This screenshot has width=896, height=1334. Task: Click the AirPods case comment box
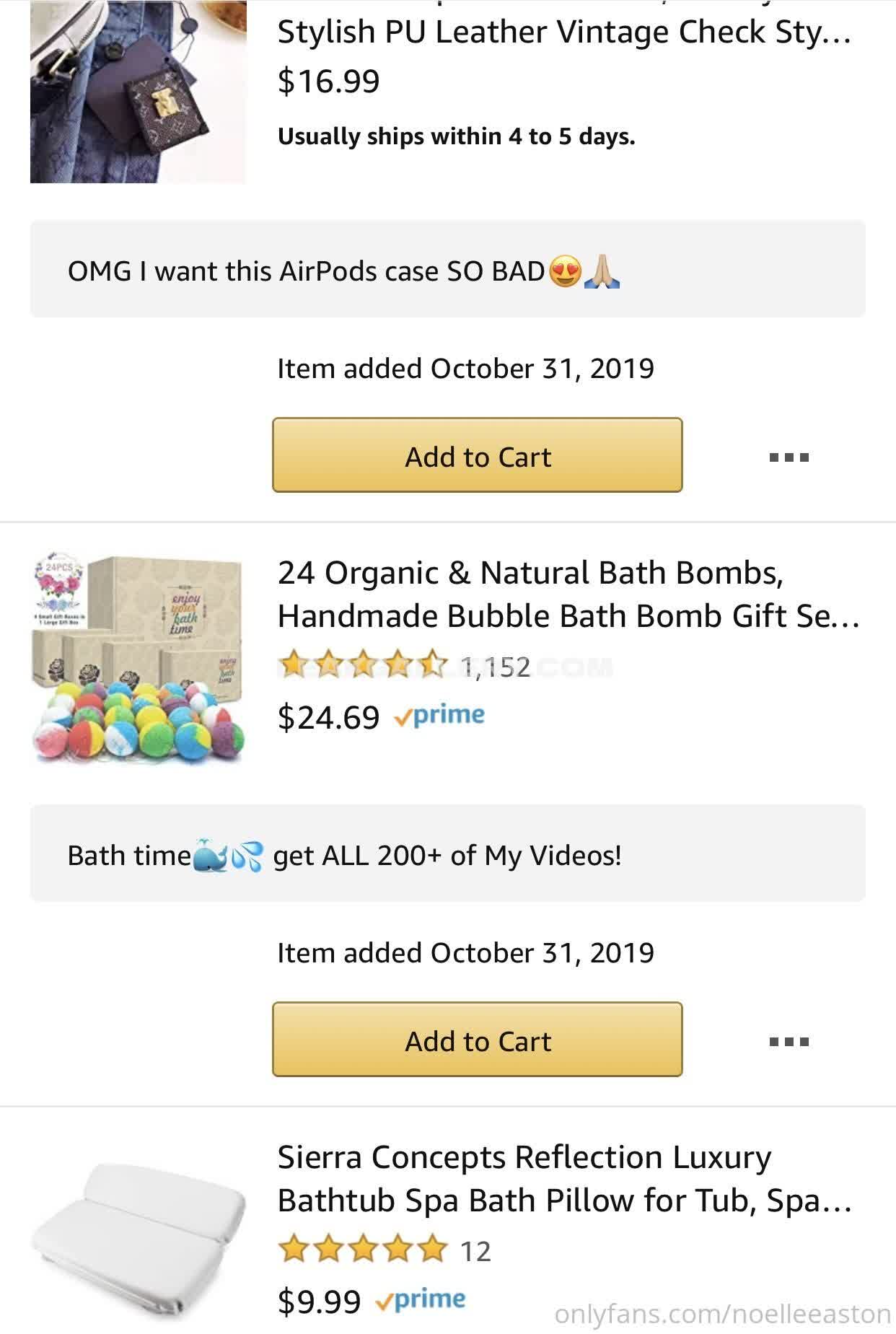(x=447, y=269)
